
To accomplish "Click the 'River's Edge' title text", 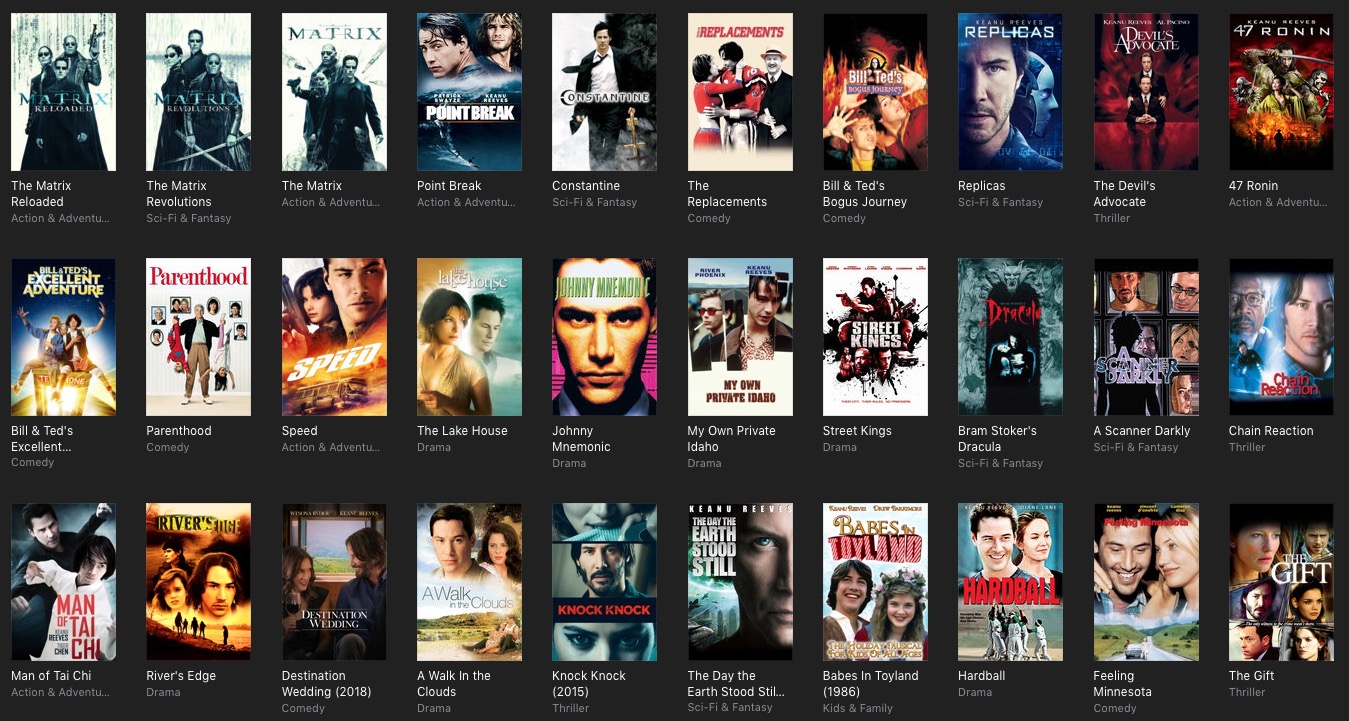I will (x=181, y=676).
